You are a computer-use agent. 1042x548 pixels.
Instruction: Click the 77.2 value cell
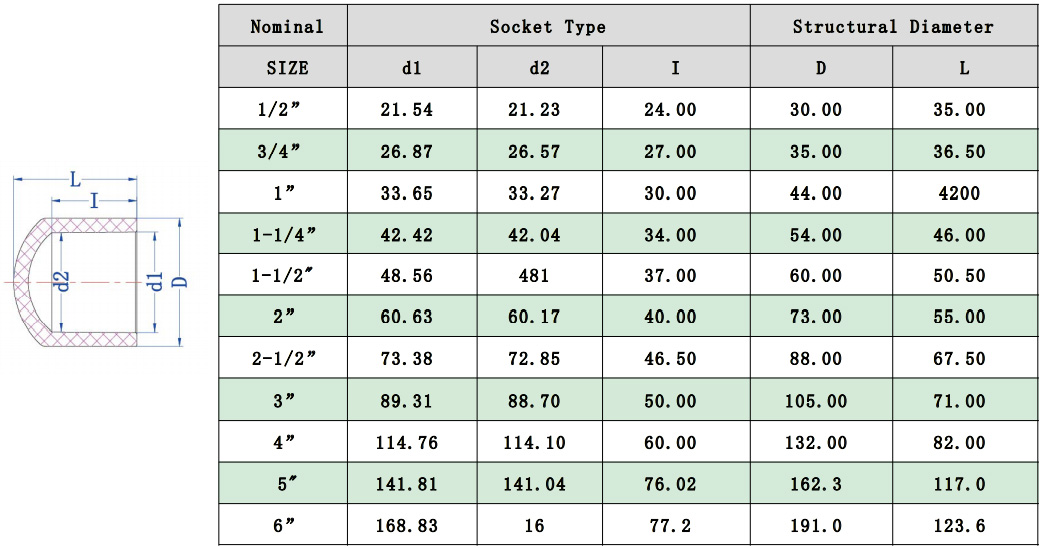click(670, 524)
